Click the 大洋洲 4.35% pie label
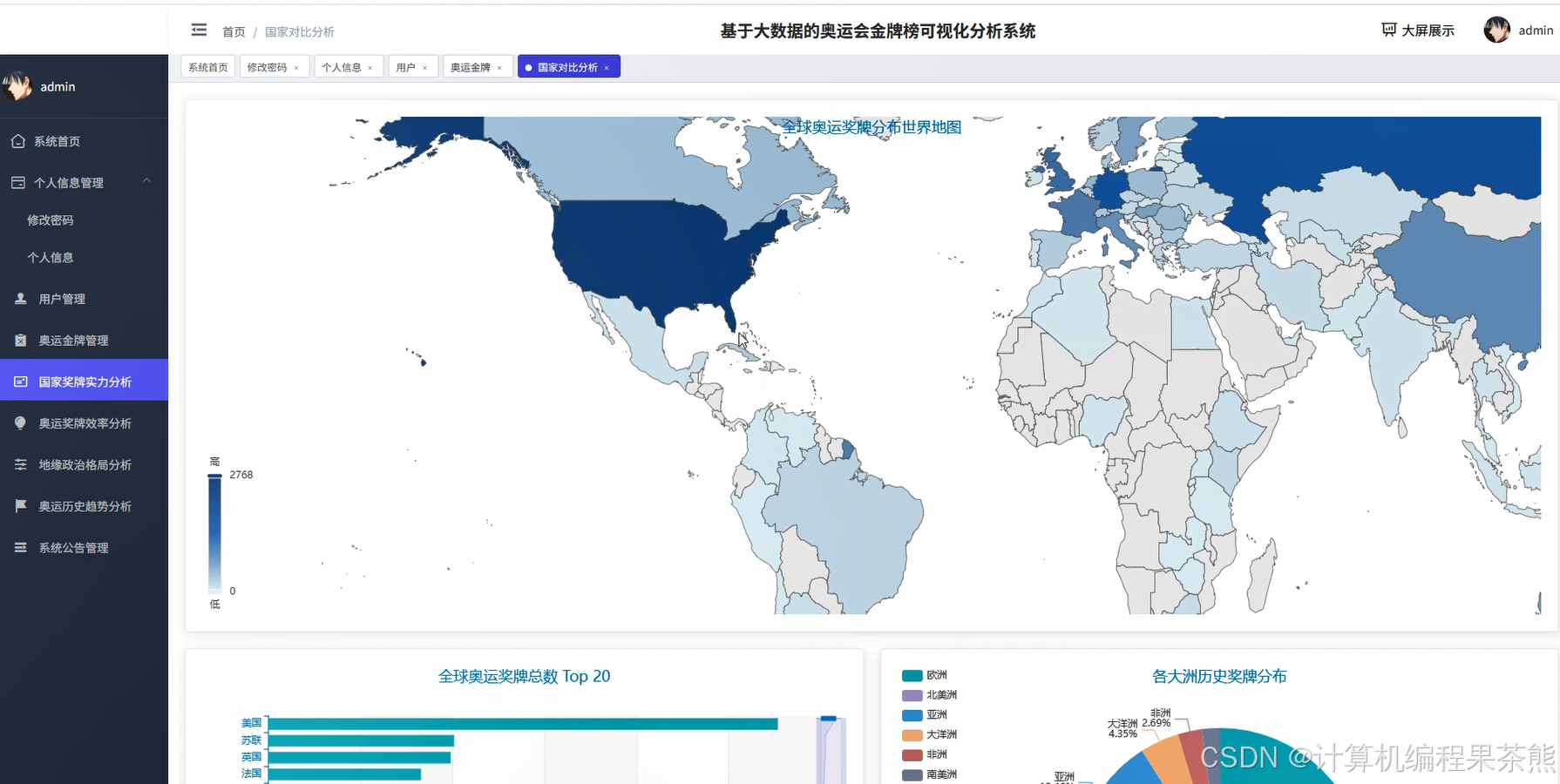Screen dimensions: 1560x784 [x=1123, y=728]
